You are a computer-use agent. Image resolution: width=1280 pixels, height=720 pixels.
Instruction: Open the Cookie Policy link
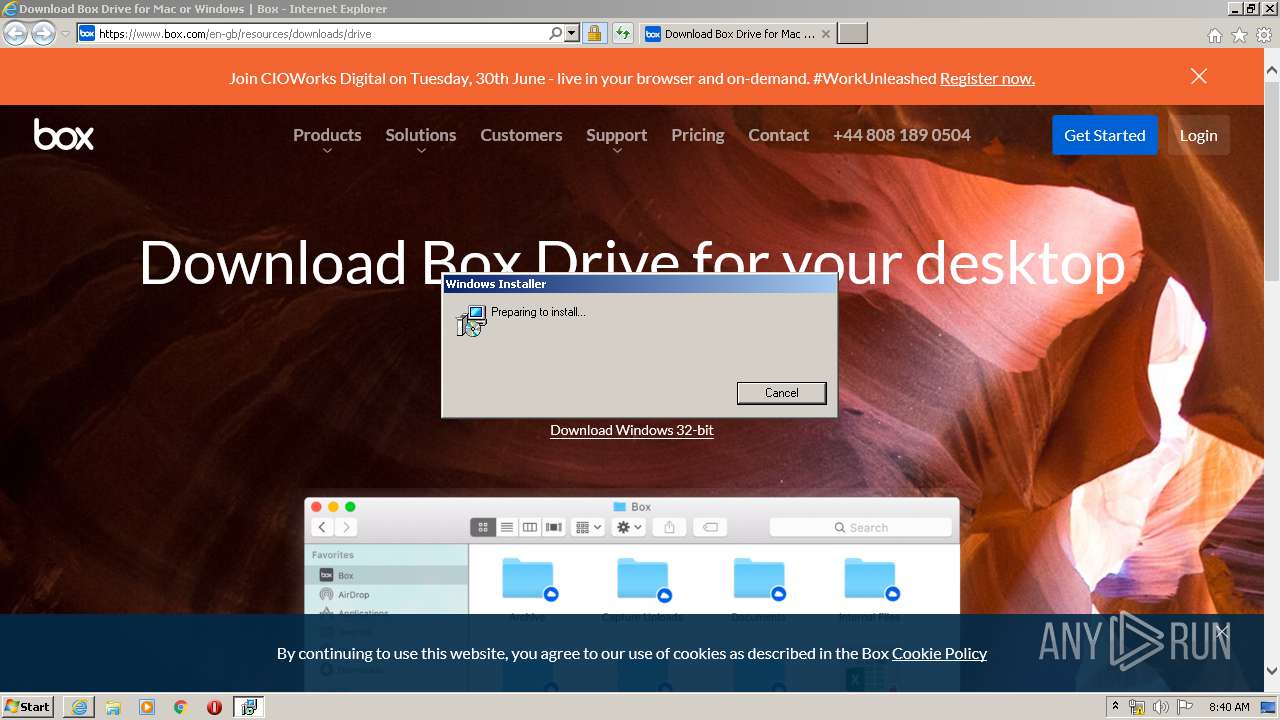pyautogui.click(x=939, y=653)
